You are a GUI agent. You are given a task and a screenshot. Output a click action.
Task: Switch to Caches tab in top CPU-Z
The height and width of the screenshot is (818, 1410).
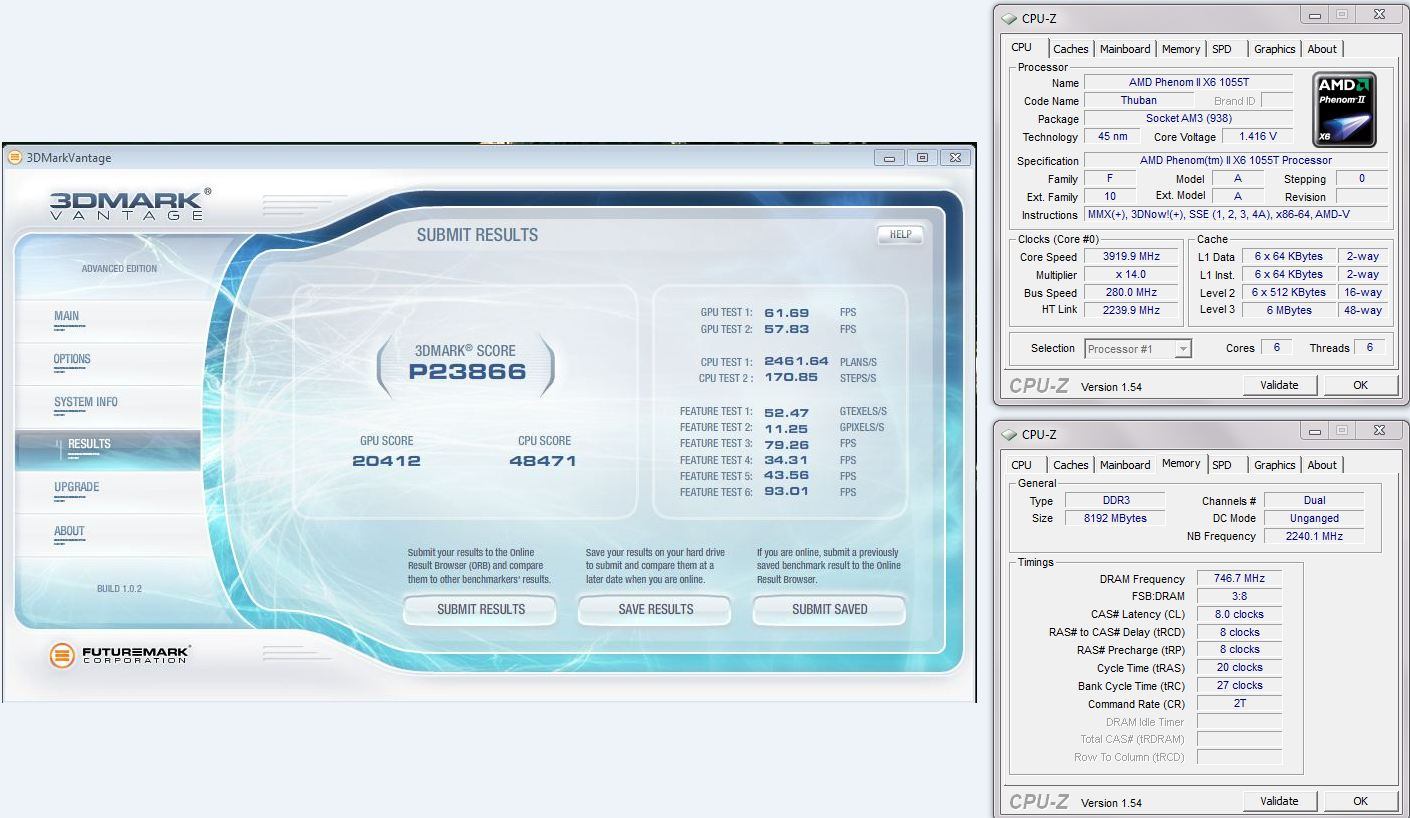coord(1071,49)
